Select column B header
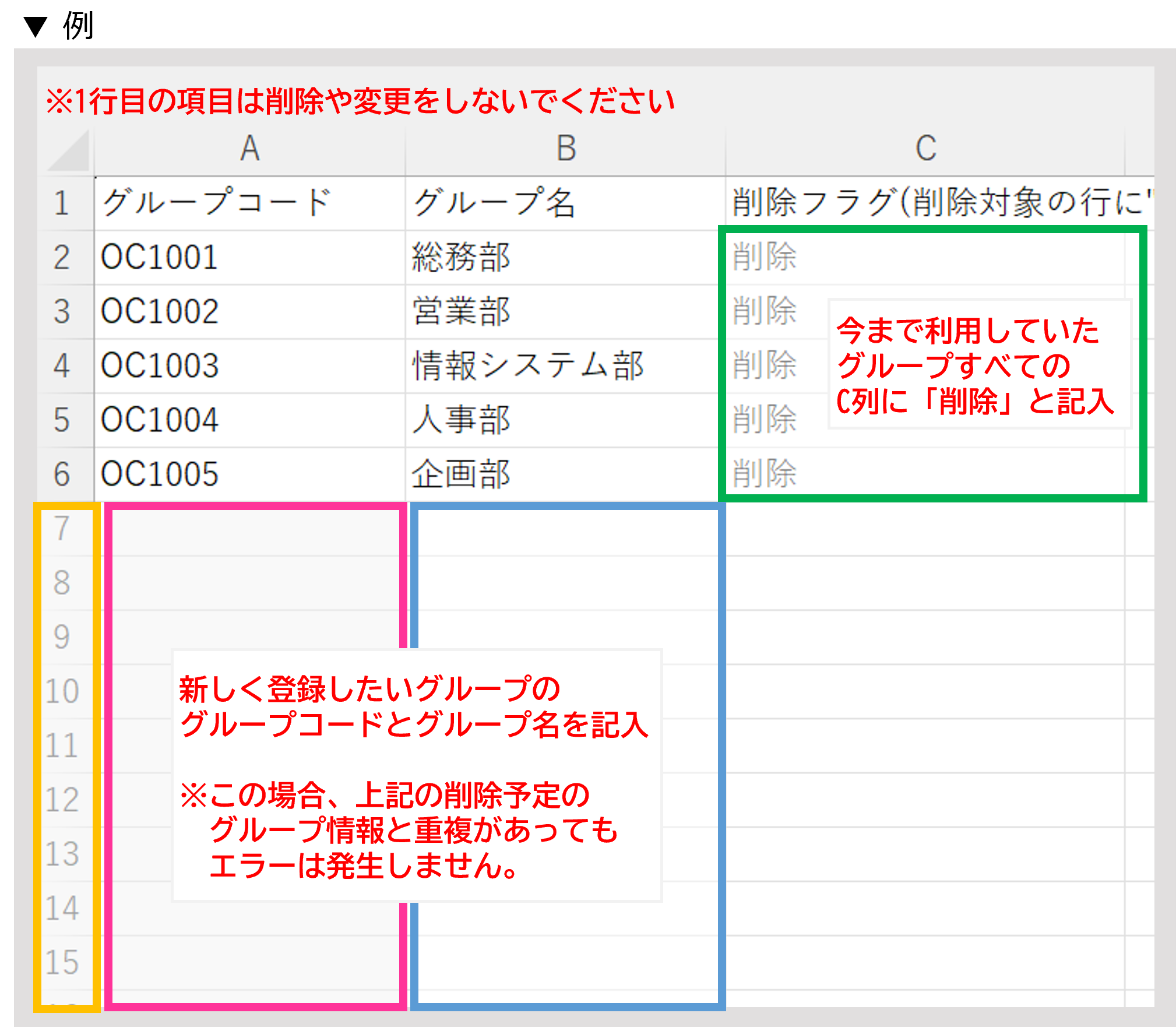 [x=565, y=148]
